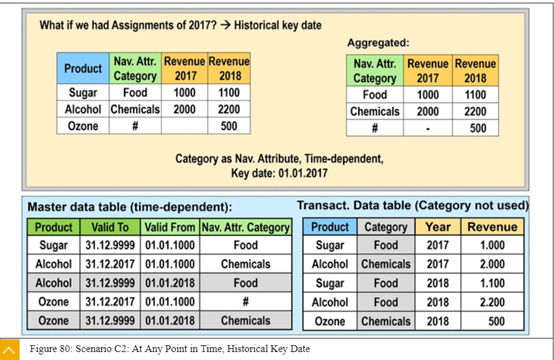Click the revenue value "2.200"

click(x=492, y=302)
